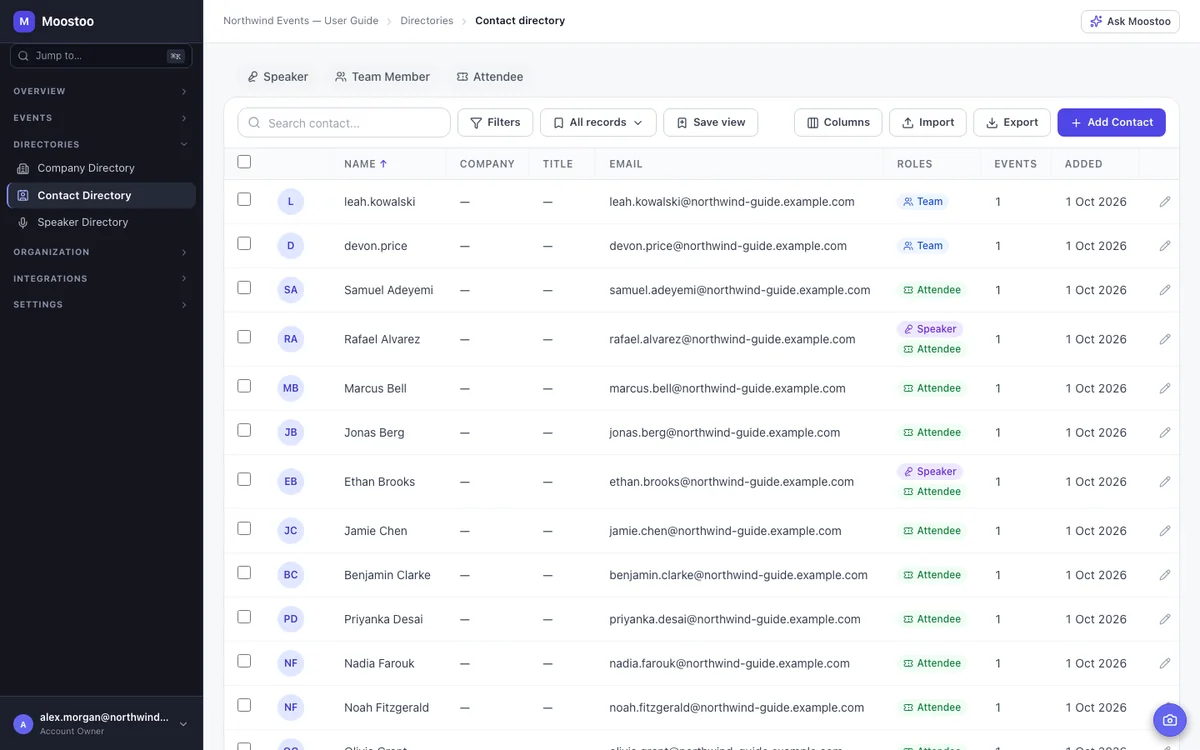The width and height of the screenshot is (1200, 750).
Task: Open the Columns button
Action: click(838, 122)
